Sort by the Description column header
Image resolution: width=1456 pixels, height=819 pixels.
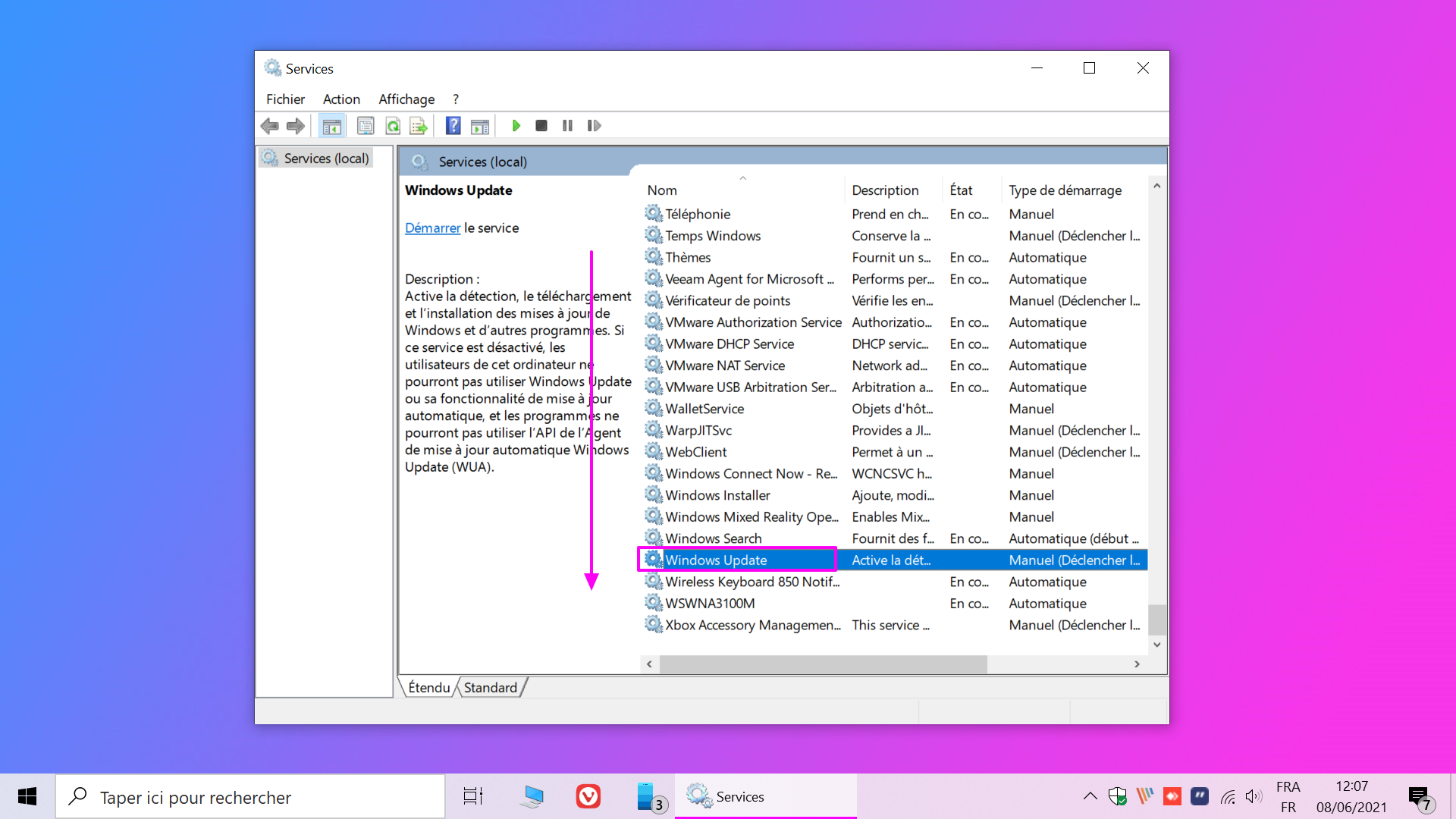tap(885, 190)
